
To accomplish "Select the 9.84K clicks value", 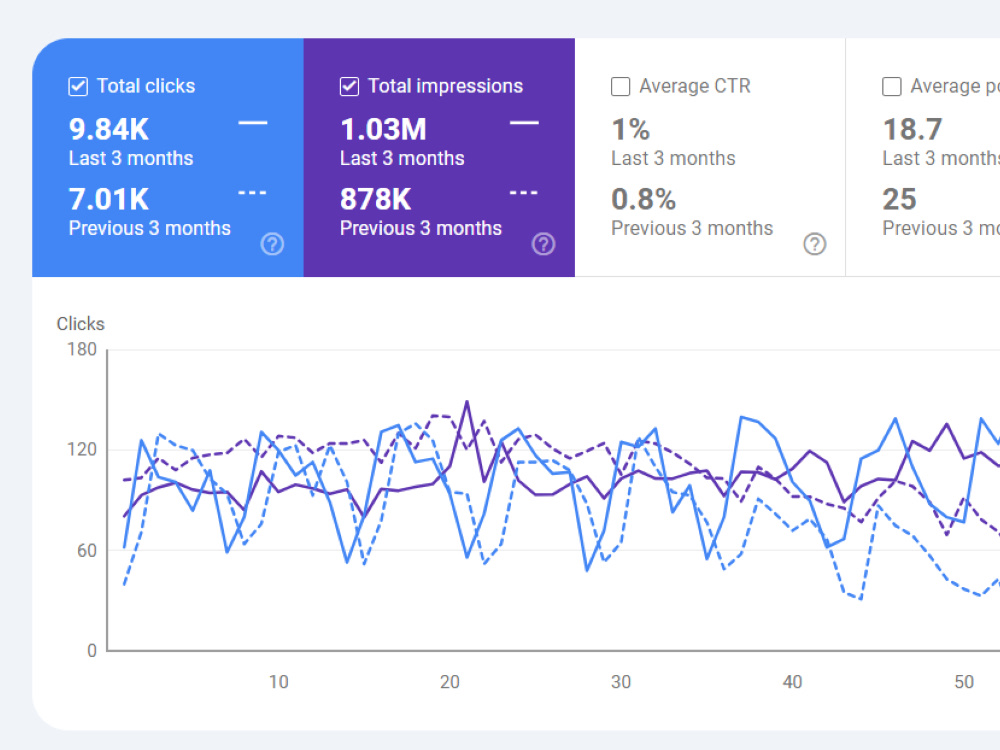I will tap(109, 129).
